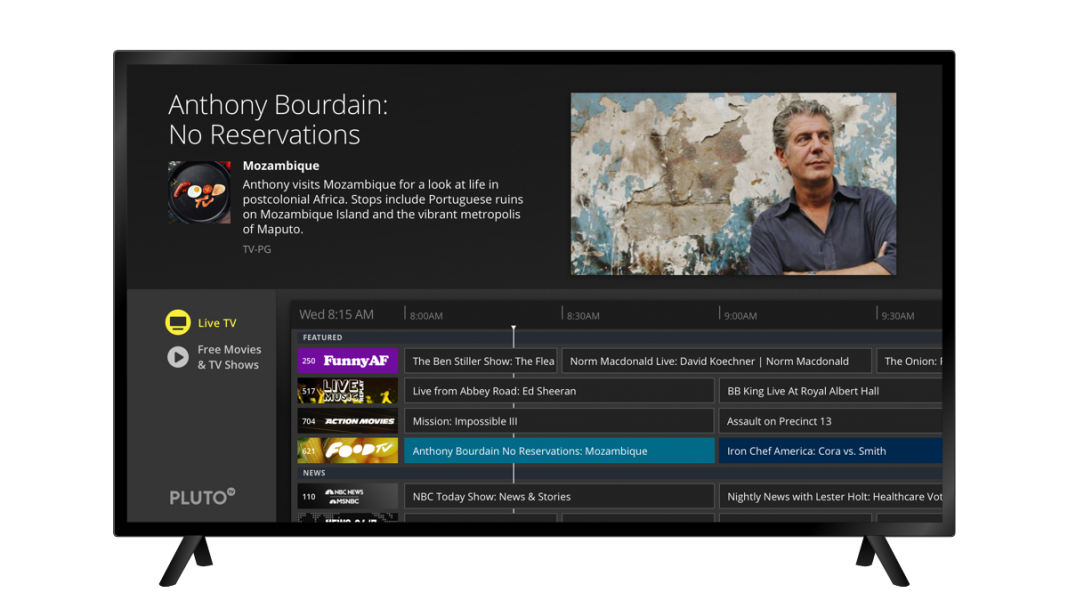Click the Anthony Bourdain preview image
The width and height of the screenshot is (1068, 601).
coord(734,184)
